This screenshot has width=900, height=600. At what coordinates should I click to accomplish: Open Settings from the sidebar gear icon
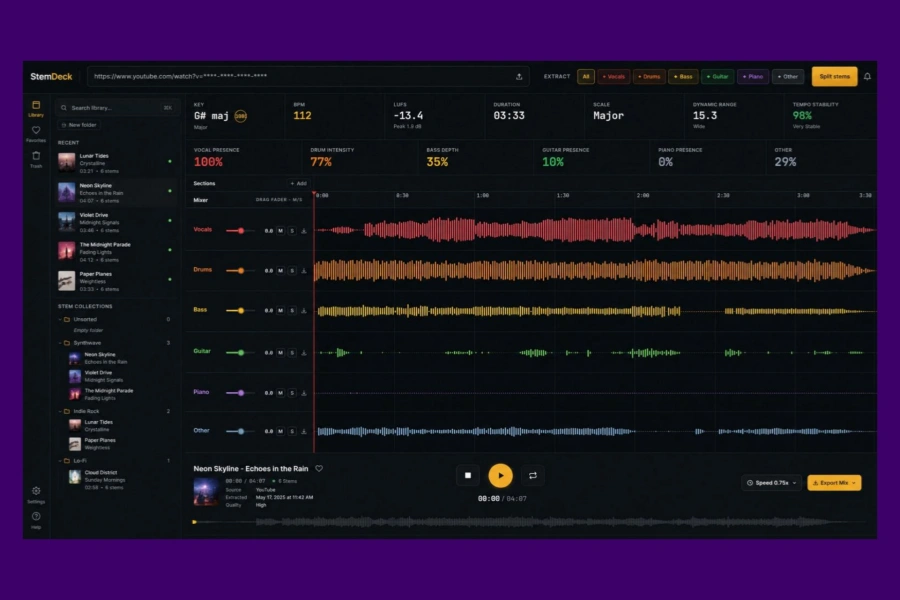pos(36,494)
